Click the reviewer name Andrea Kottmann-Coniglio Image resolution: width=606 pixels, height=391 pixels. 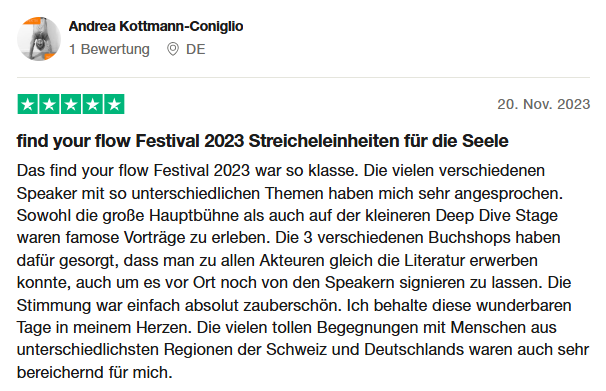pyautogui.click(x=156, y=26)
